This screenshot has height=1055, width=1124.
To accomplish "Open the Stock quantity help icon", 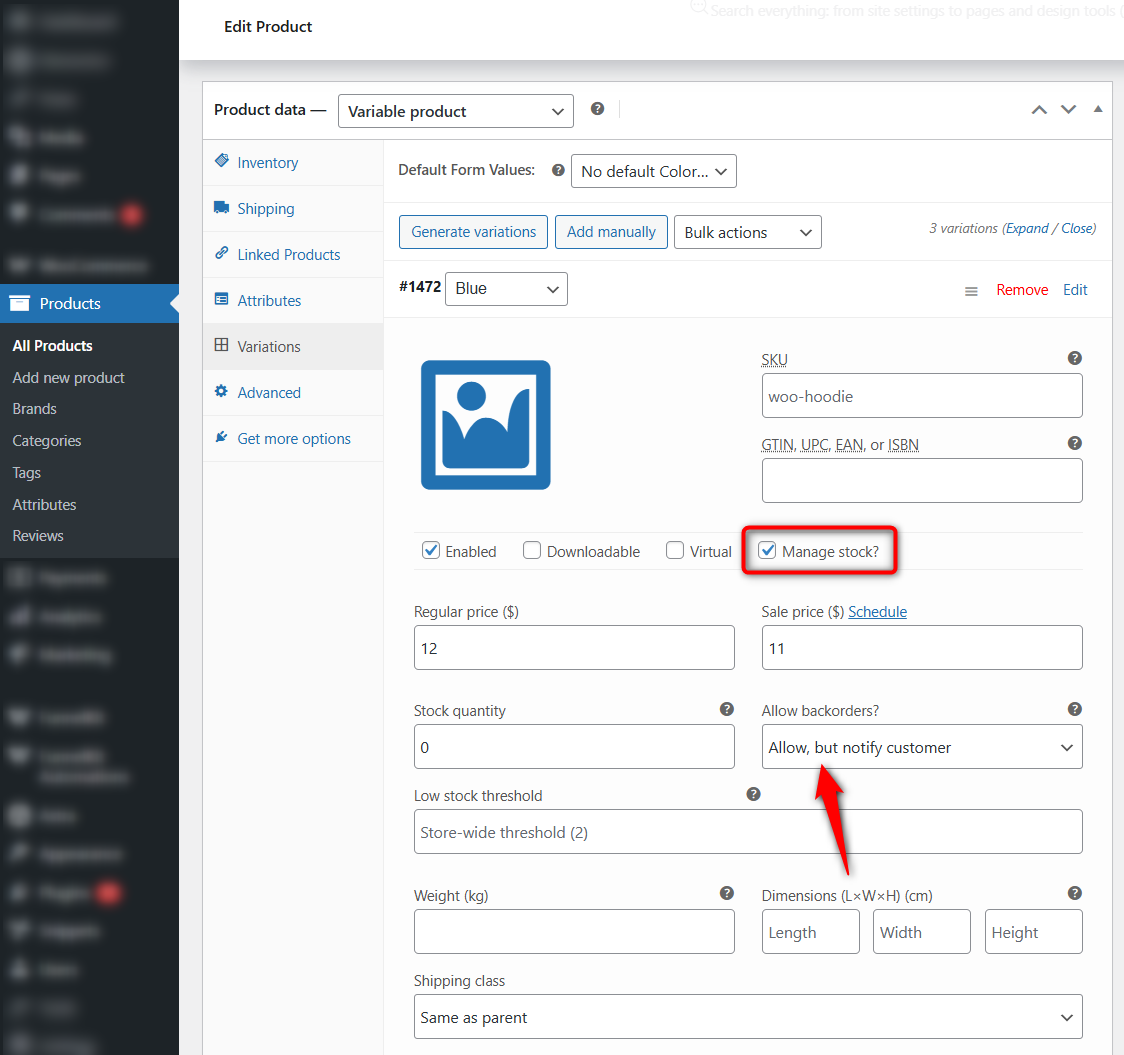I will (x=726, y=708).
